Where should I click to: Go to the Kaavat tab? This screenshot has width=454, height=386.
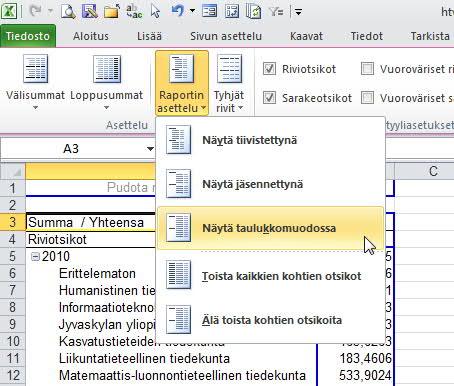306,36
